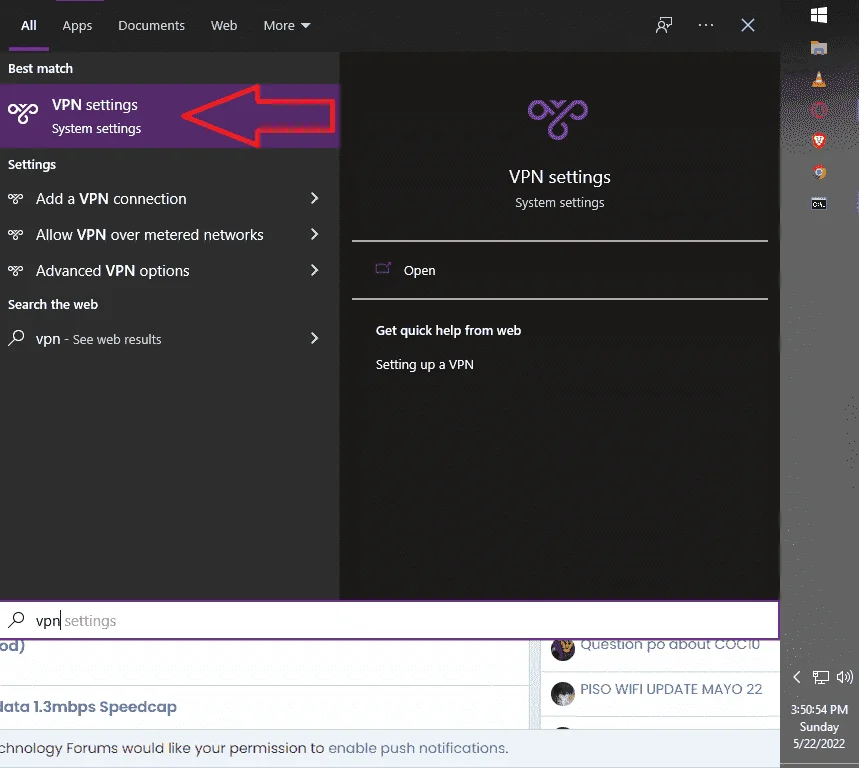Screen dimensions: 859x768
Task: Click the feedback icon in search header
Action: click(663, 25)
